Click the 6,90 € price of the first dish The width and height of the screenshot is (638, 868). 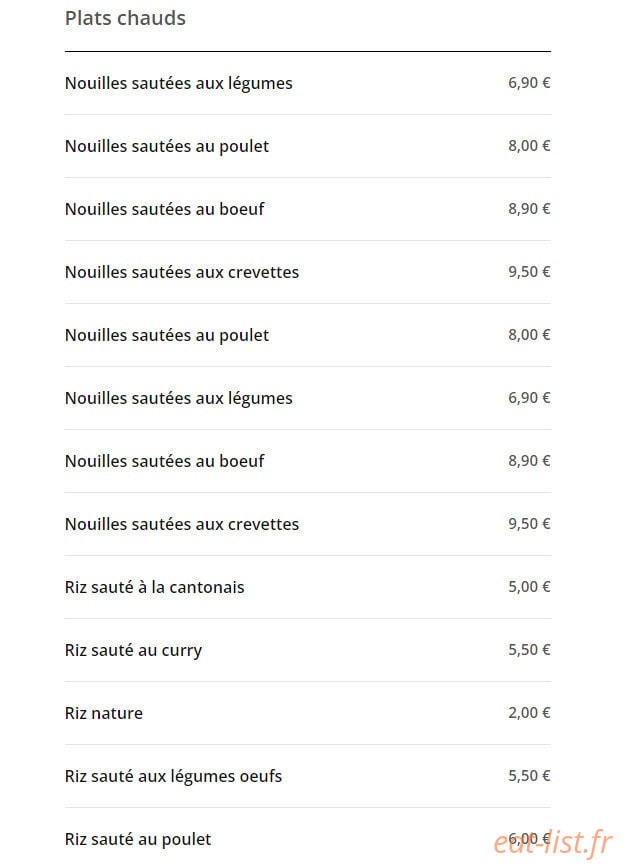(529, 83)
